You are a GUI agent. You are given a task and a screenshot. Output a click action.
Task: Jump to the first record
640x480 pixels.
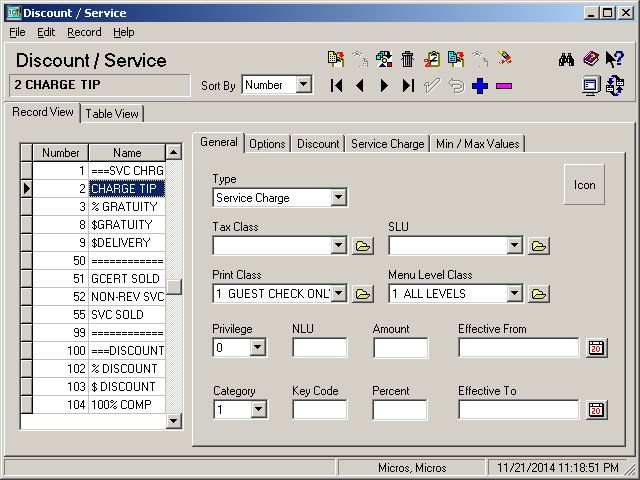click(x=337, y=86)
